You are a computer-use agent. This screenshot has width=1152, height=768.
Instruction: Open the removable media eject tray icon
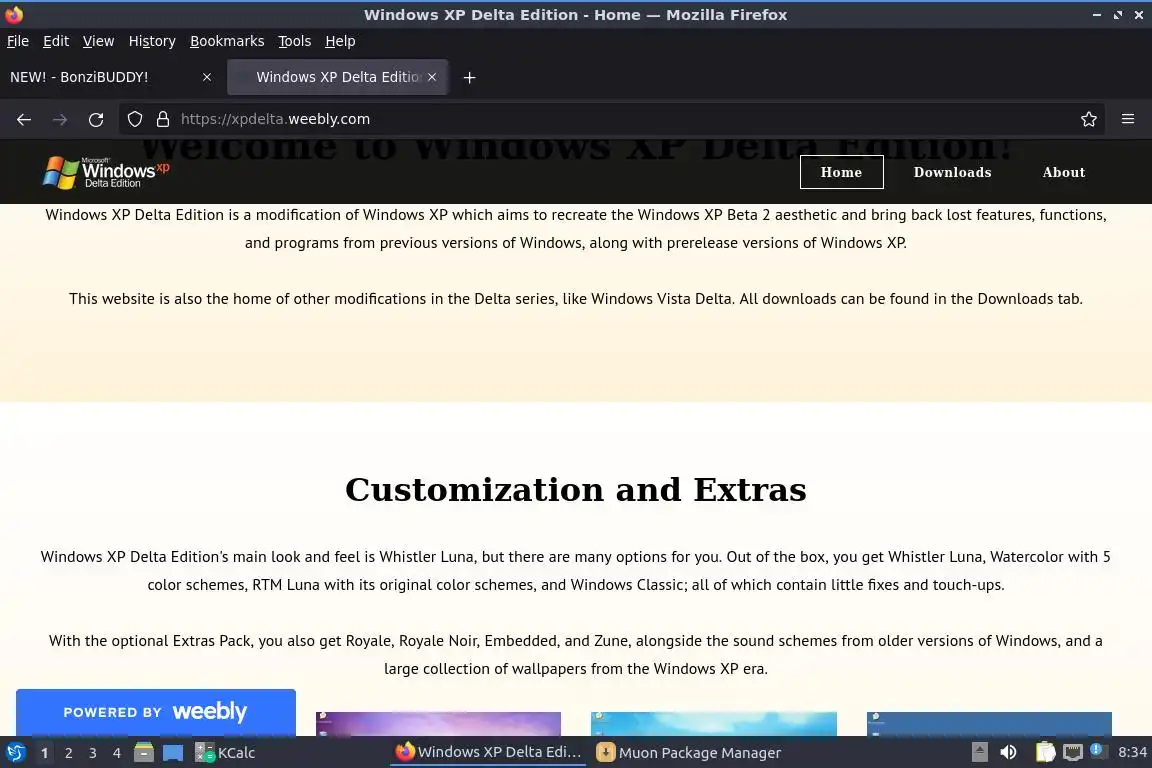979,753
